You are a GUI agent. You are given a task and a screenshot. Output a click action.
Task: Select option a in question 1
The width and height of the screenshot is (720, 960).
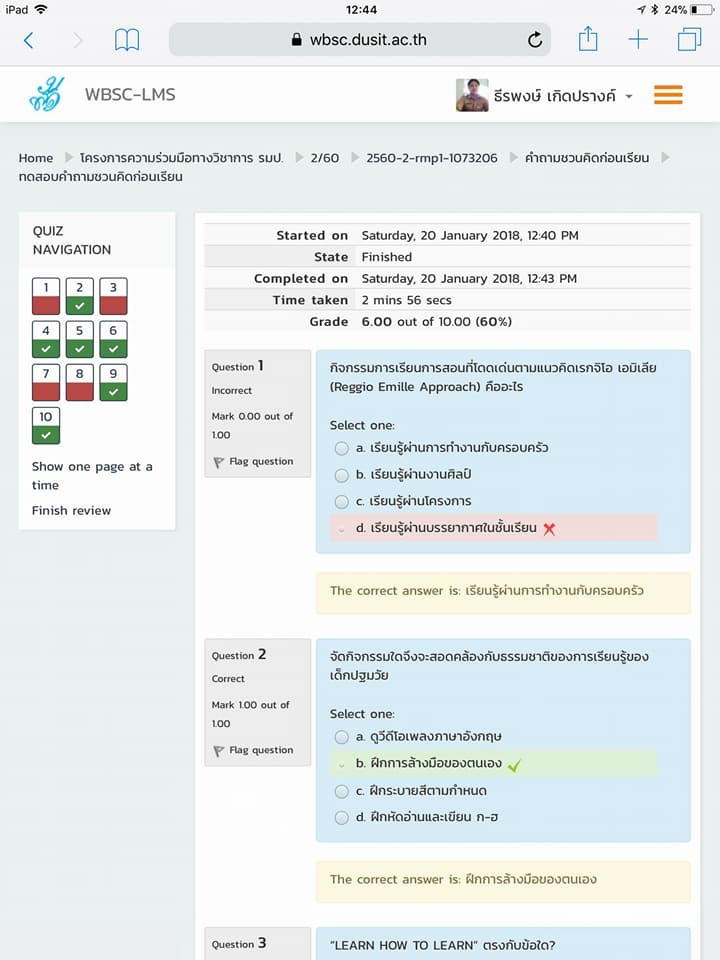tap(342, 448)
